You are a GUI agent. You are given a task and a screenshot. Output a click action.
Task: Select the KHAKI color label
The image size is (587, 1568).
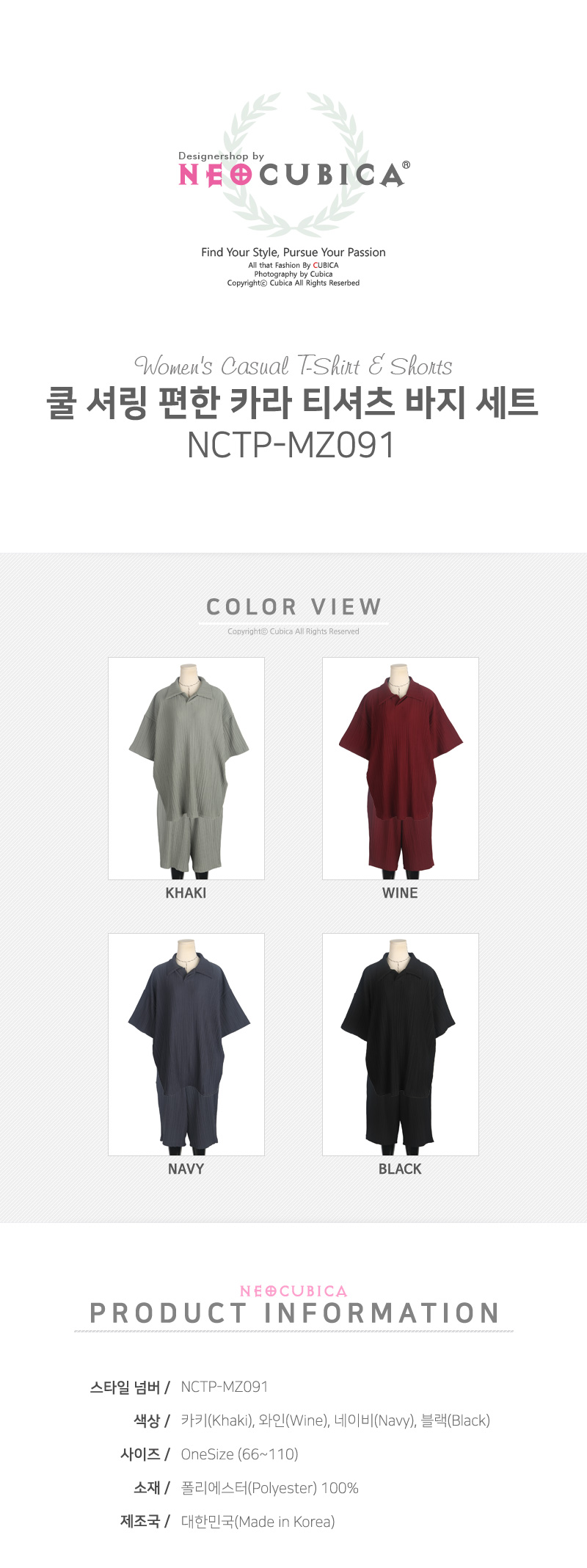tap(186, 893)
